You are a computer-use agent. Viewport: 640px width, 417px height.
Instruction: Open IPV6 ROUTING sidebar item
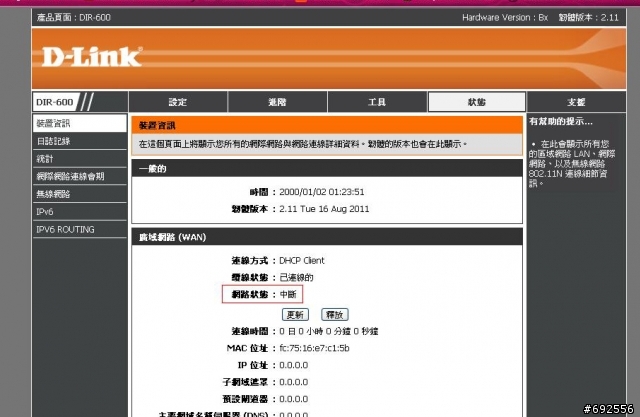(80, 229)
